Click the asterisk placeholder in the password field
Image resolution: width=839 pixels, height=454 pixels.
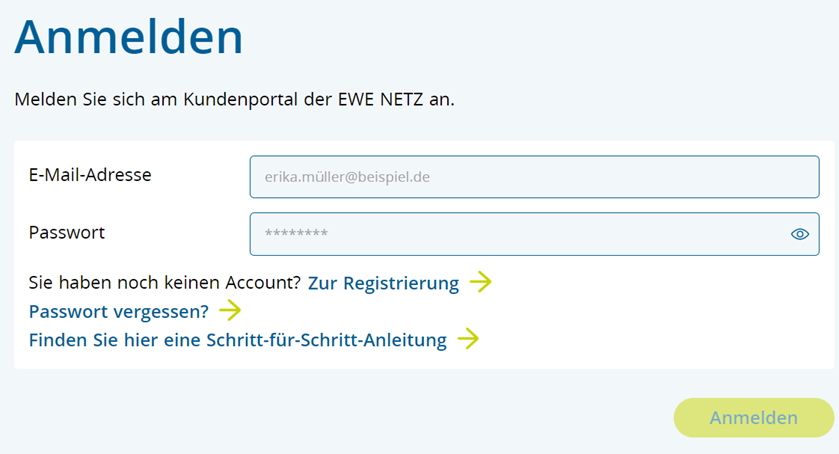click(x=296, y=233)
